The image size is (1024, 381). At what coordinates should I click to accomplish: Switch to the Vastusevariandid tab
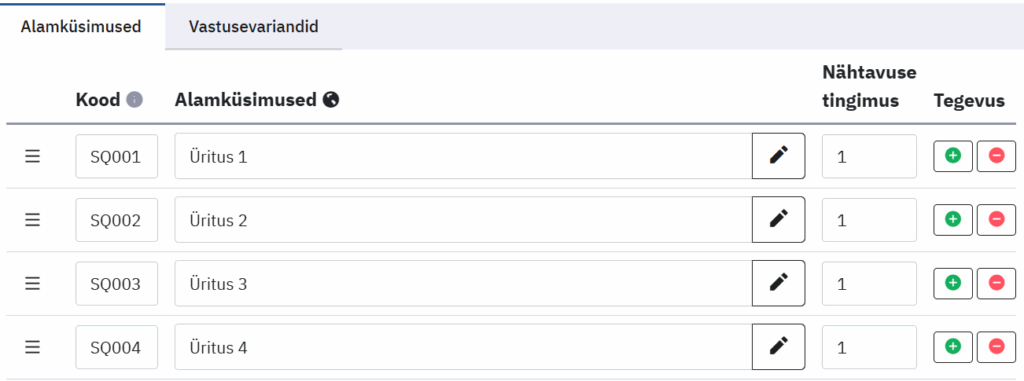pos(253,27)
